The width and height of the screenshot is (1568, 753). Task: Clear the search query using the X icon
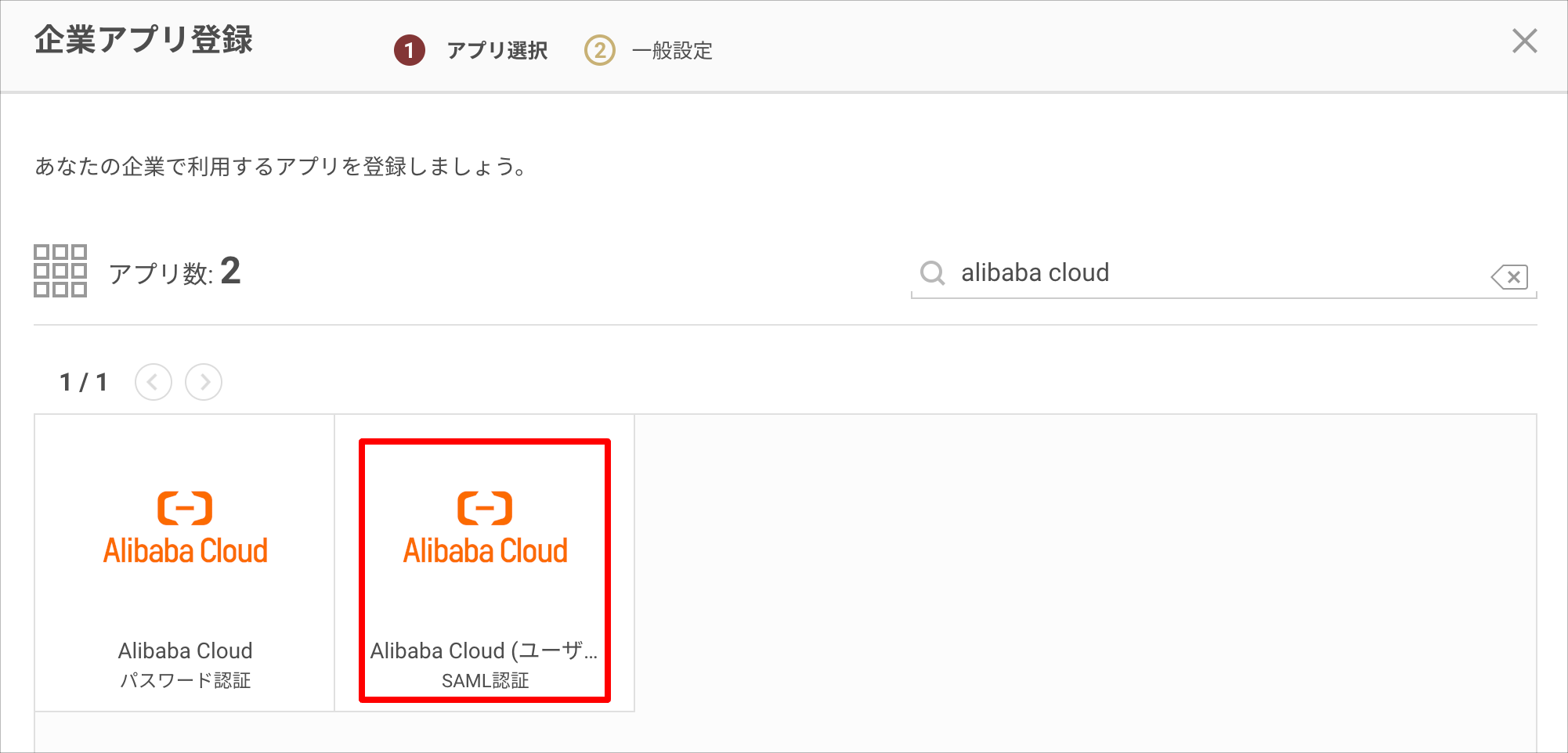click(1511, 276)
